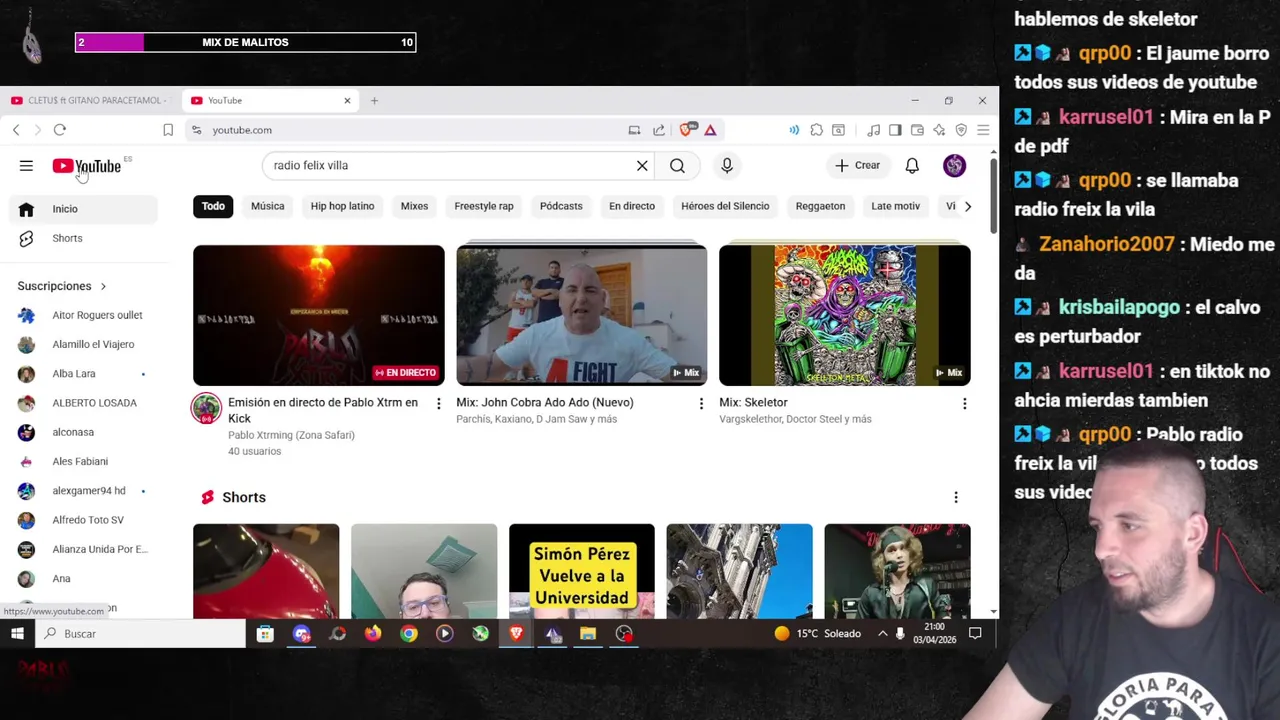Click the YouTube logo
The width and height of the screenshot is (1280, 720).
pyautogui.click(x=87, y=166)
